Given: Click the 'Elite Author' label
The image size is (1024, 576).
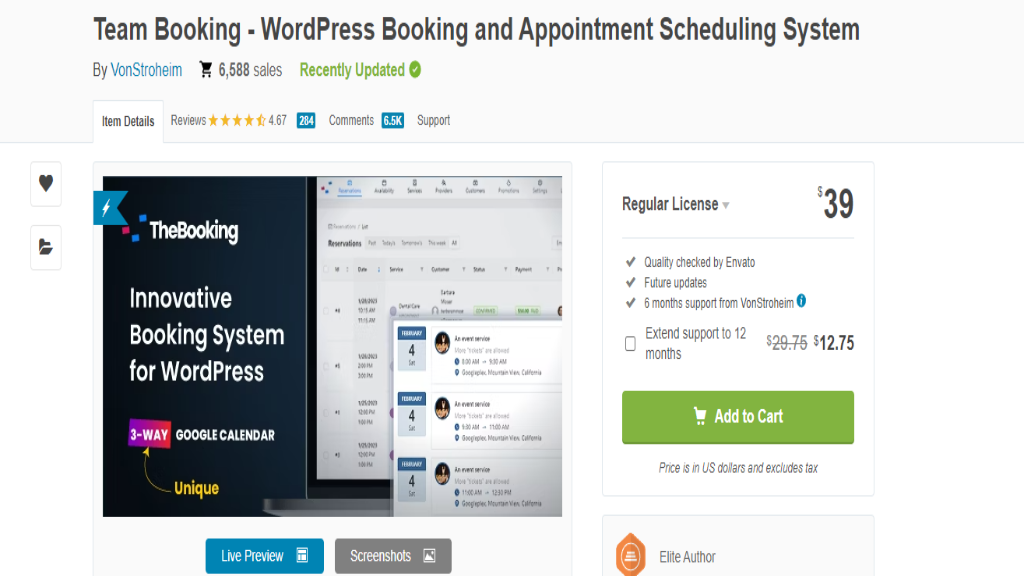Looking at the screenshot, I should pyautogui.click(x=687, y=557).
